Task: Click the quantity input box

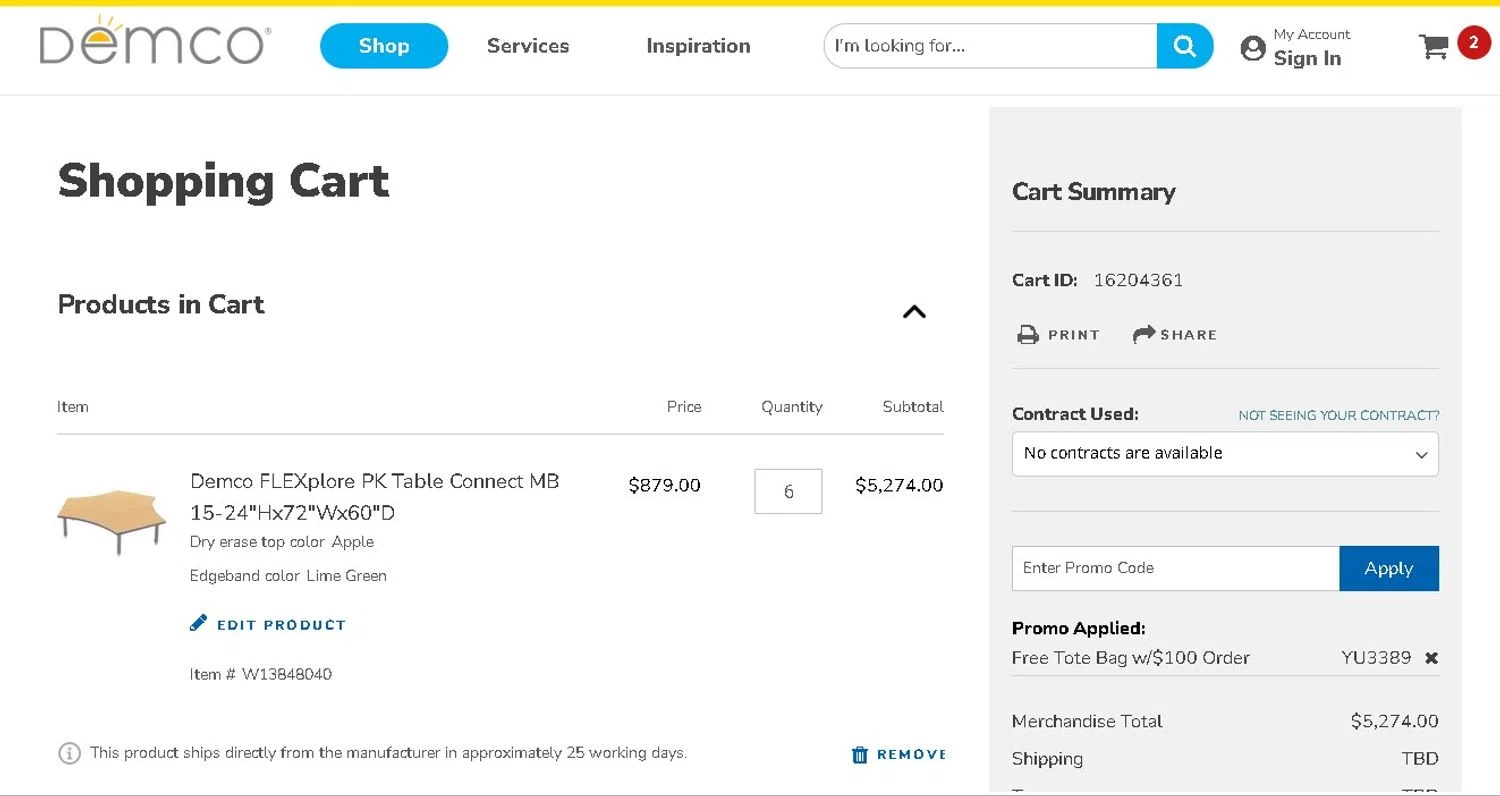Action: tap(788, 491)
